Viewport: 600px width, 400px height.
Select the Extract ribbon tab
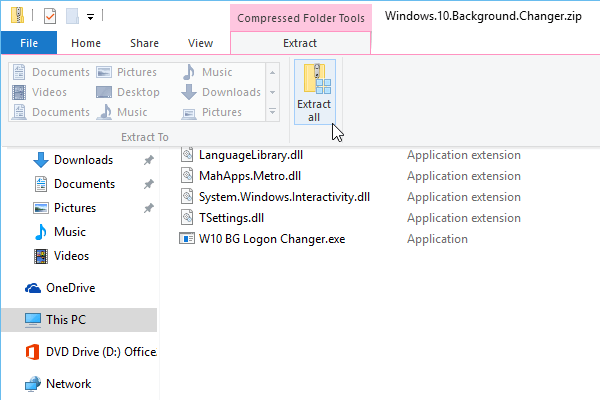[300, 43]
